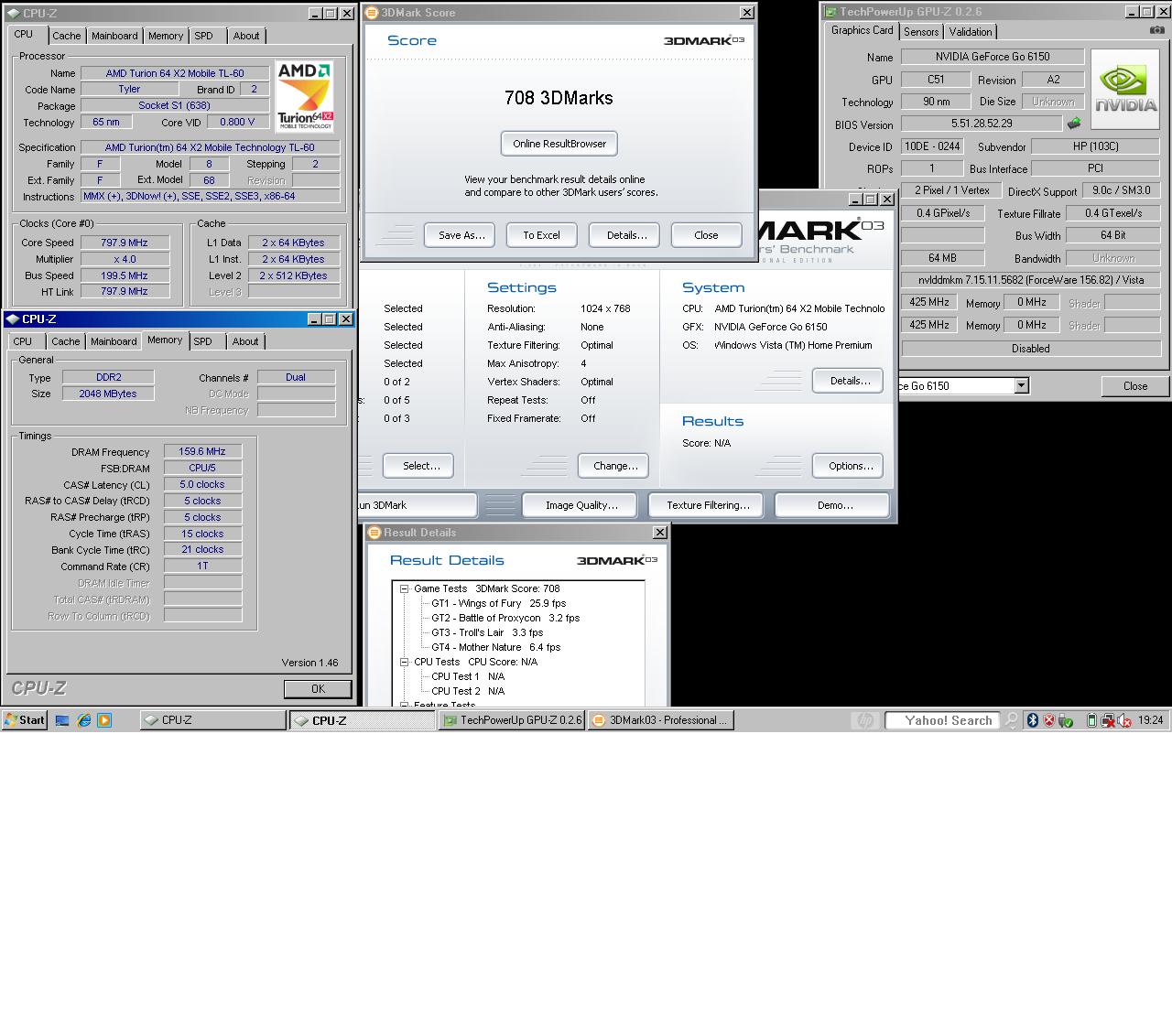The image size is (1172, 1036).
Task: Click the BIOS save chip icon in GPU-Z
Action: (1074, 123)
